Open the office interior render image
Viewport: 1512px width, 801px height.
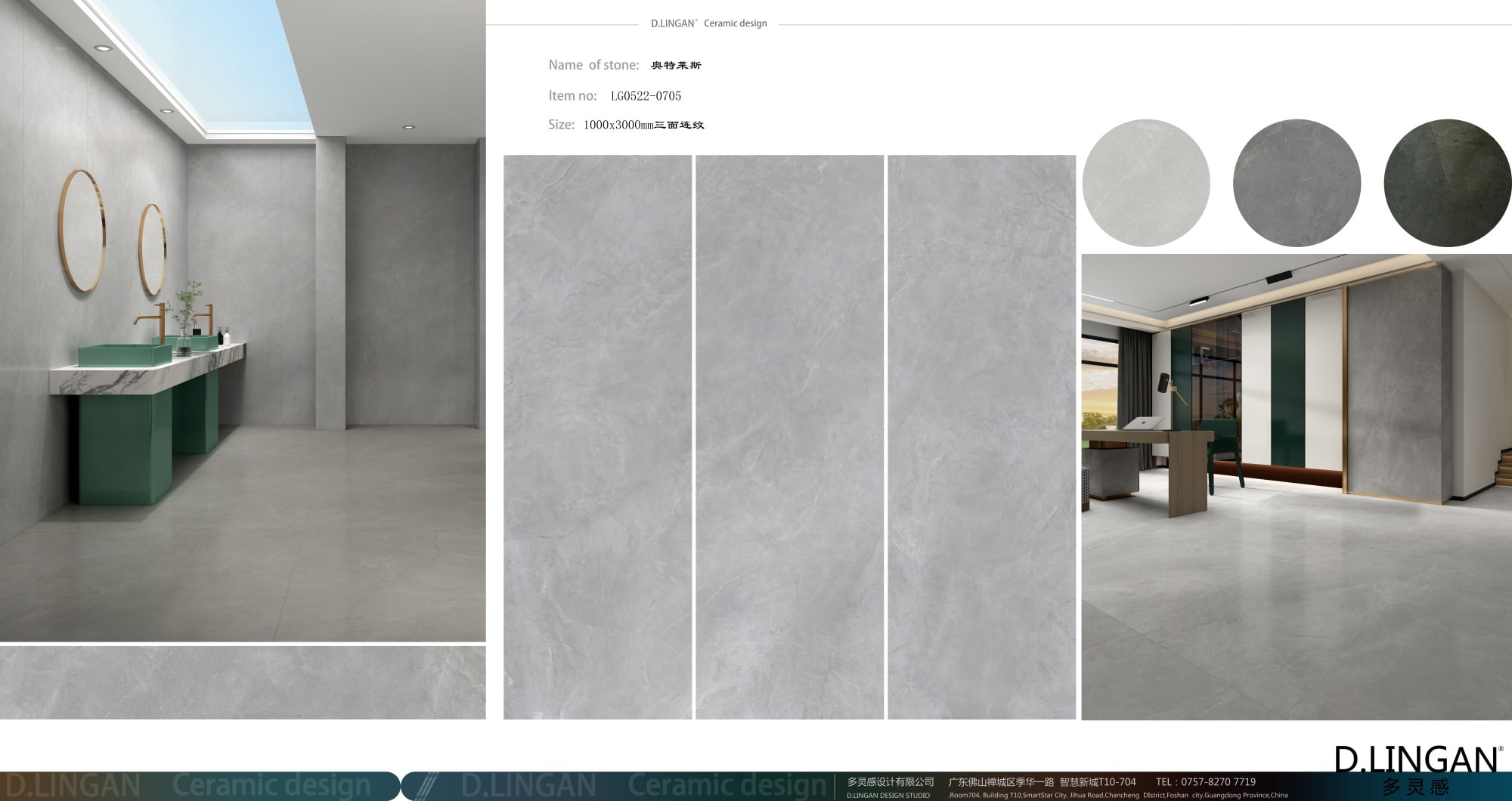coord(1296,487)
